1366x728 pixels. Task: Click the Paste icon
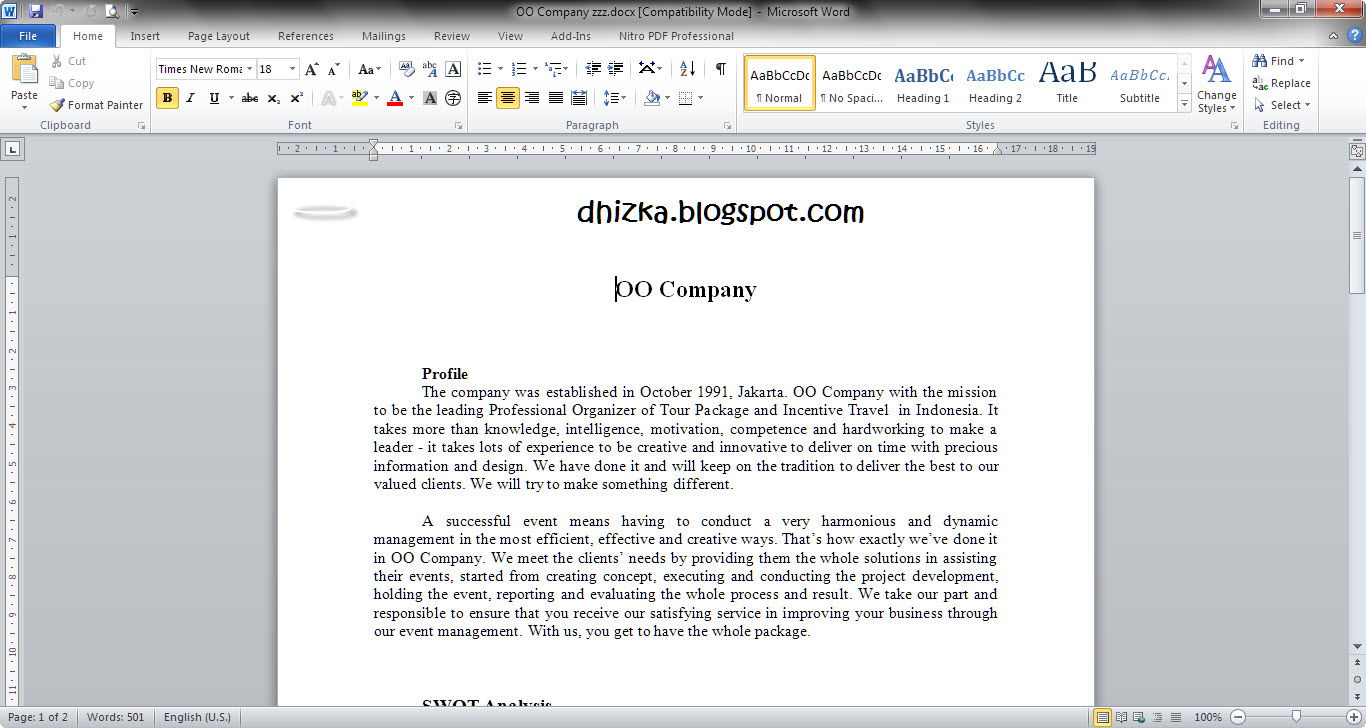(x=24, y=70)
